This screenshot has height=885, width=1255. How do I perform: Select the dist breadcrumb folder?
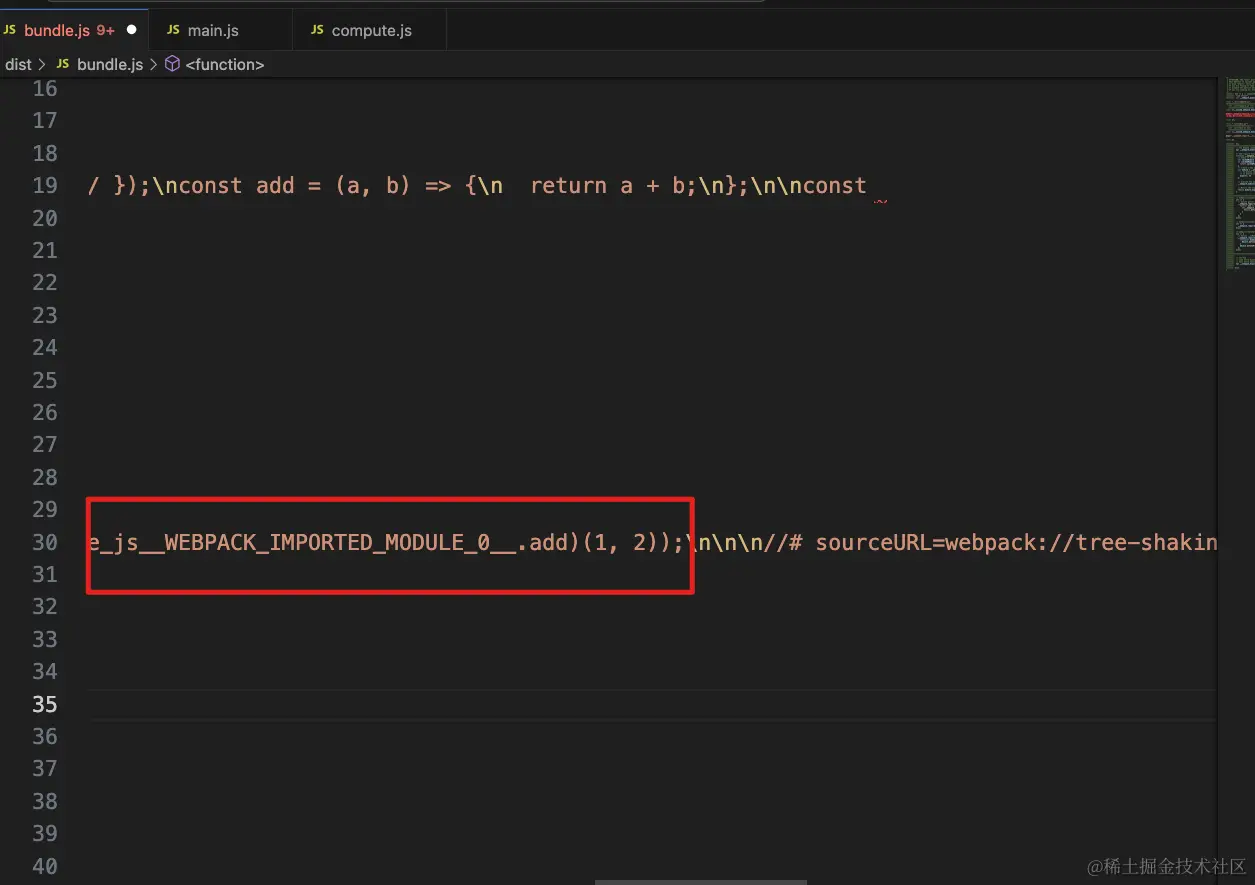(x=19, y=64)
